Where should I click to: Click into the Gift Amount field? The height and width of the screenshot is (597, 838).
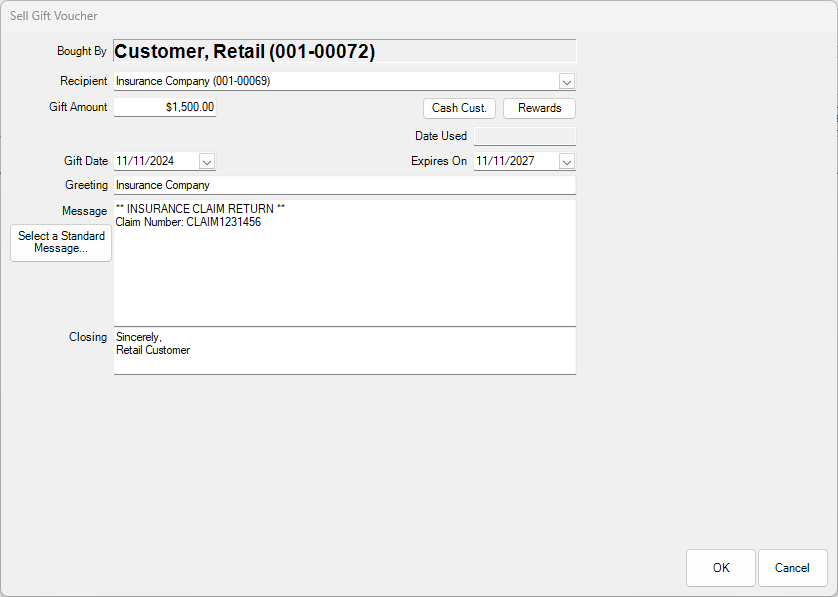(x=165, y=107)
